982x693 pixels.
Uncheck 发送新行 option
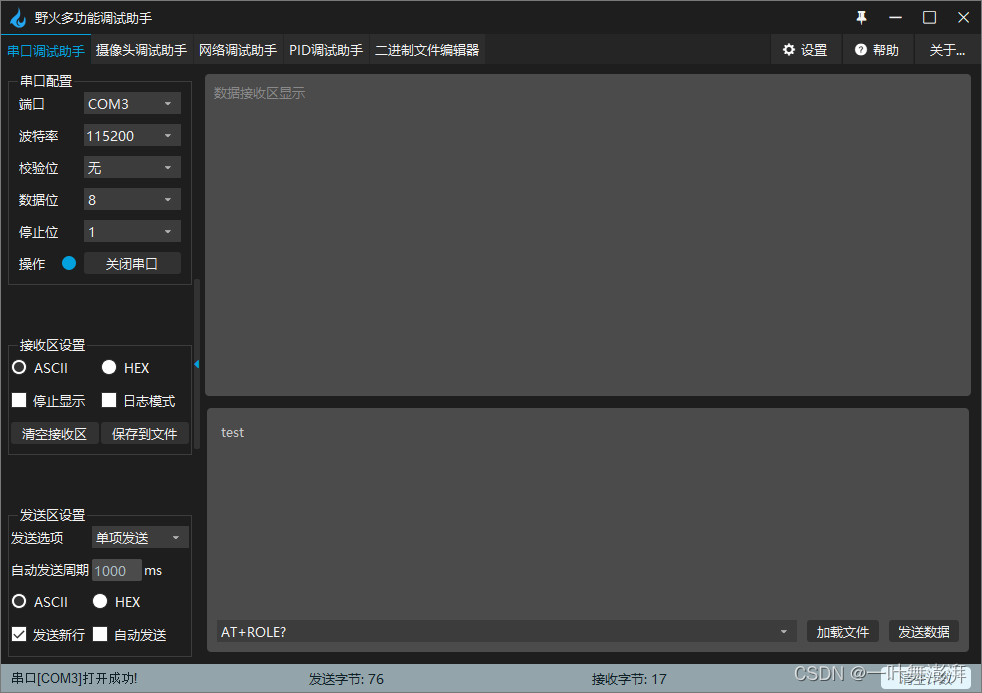(x=18, y=634)
